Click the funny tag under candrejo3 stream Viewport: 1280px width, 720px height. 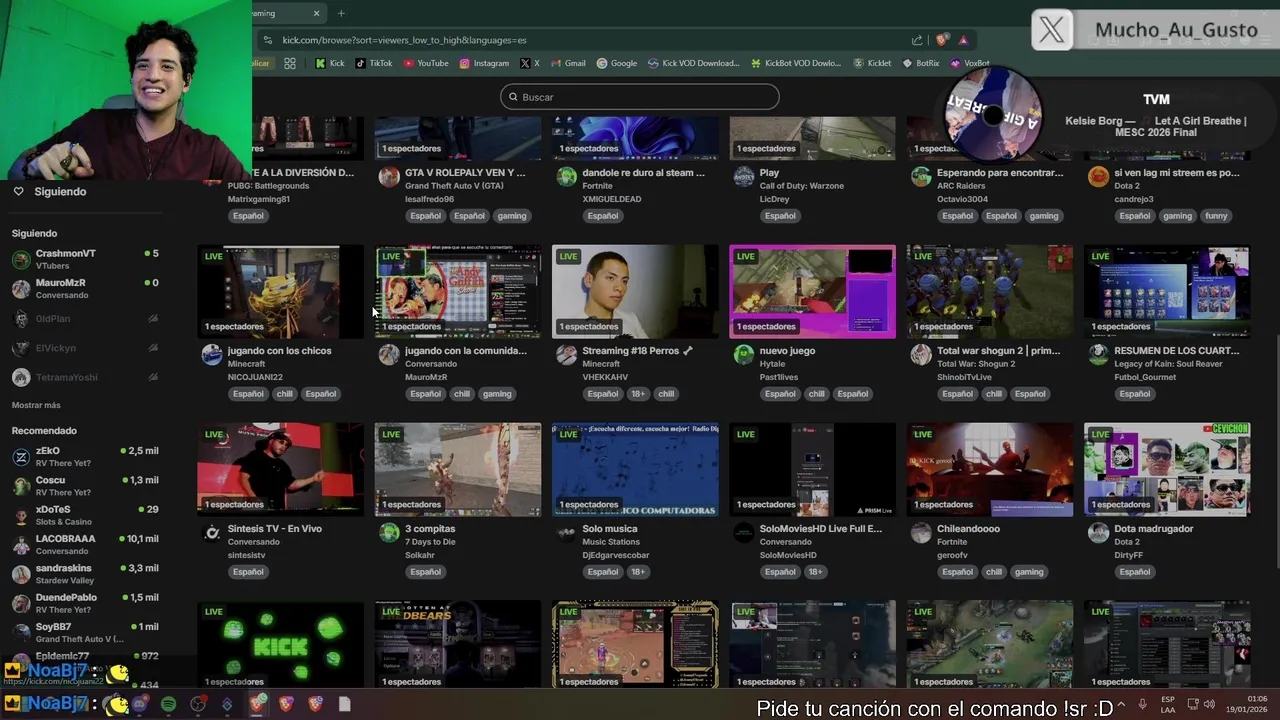[x=1216, y=216]
